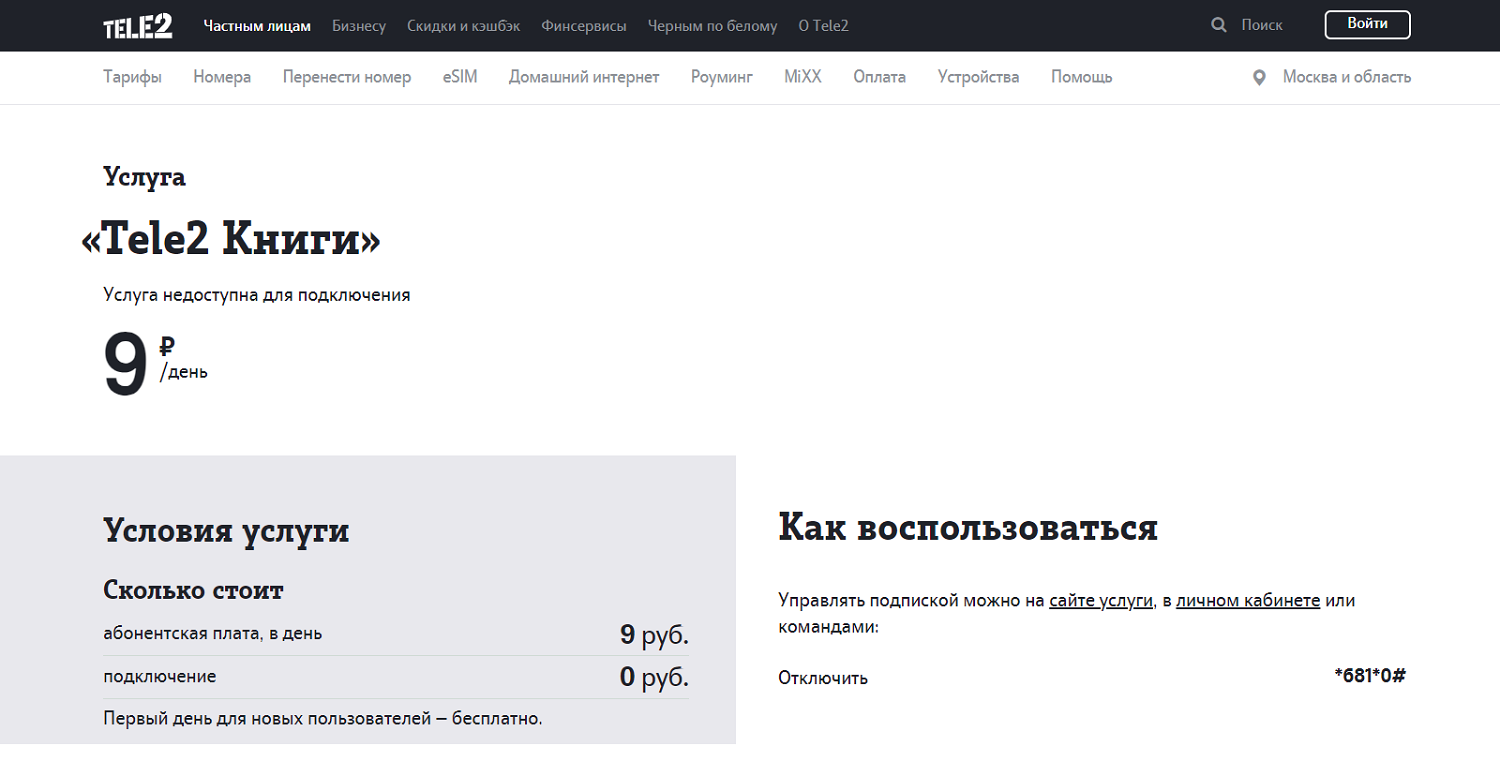Go to Скидки и кэшбэк
1500x761 pixels.
tap(464, 26)
